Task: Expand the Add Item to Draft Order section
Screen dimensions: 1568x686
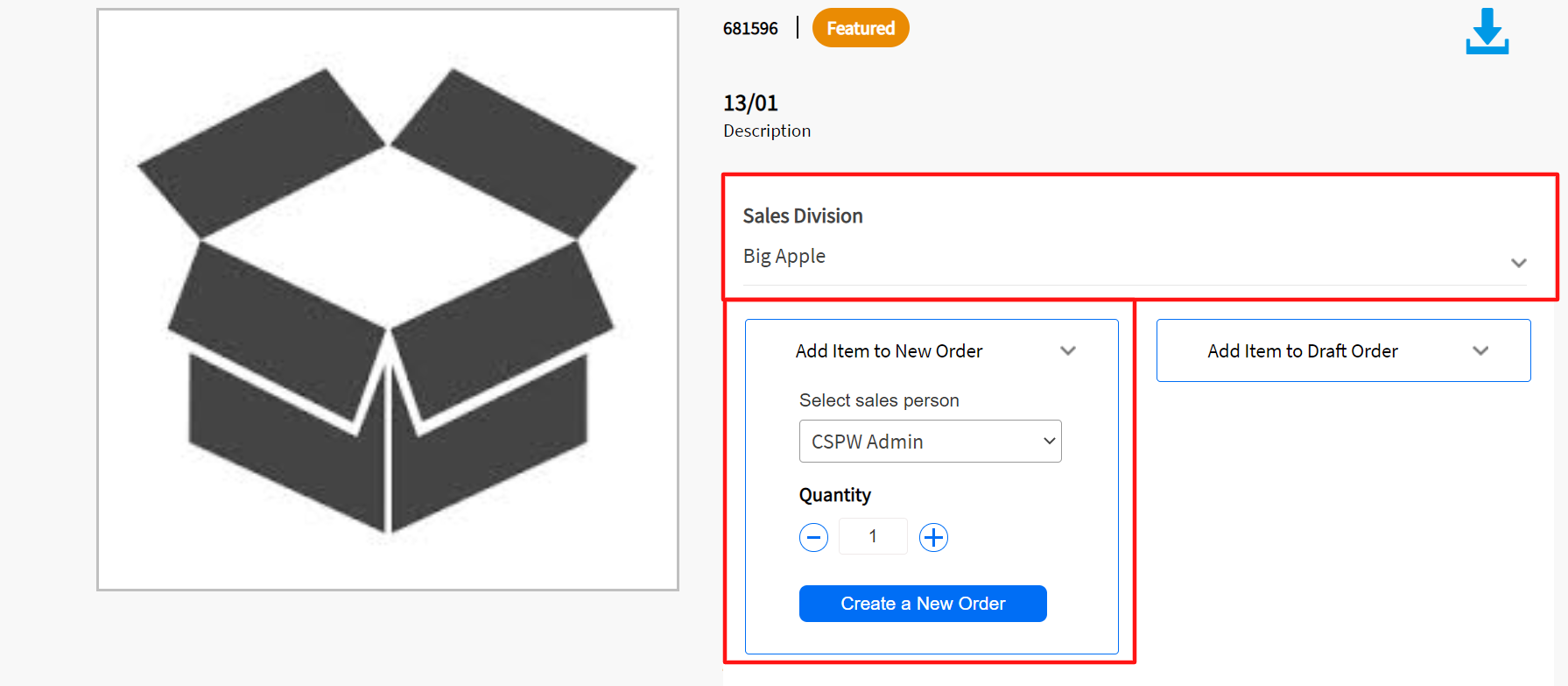Action: click(1342, 350)
